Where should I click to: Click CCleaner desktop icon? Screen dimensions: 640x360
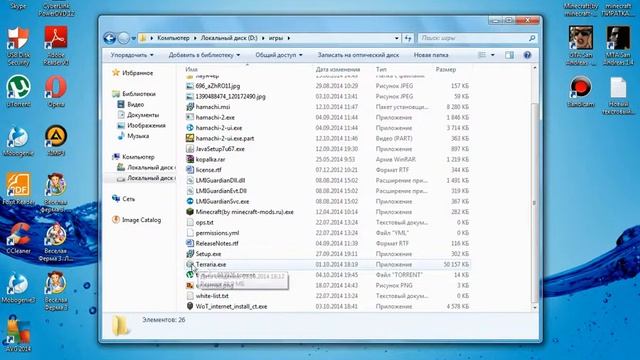18,238
